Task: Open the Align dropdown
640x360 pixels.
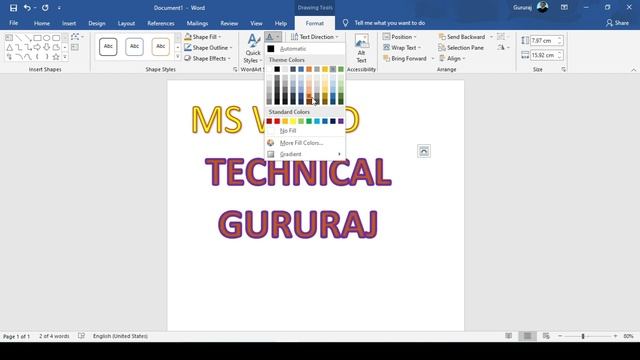Action: [x=452, y=58]
